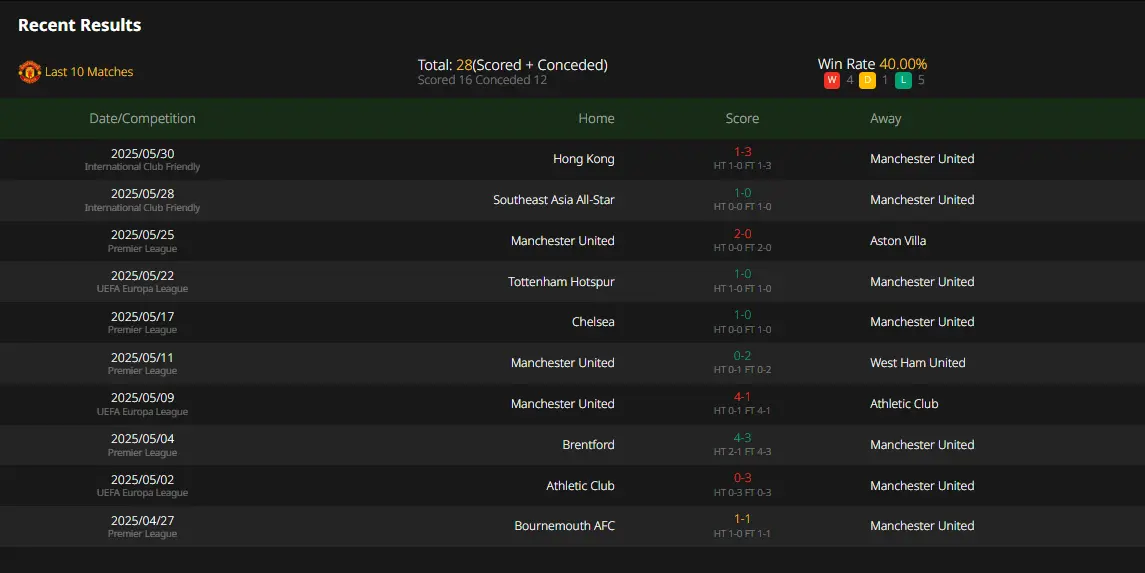Image resolution: width=1145 pixels, height=573 pixels.
Task: Open the Last 10 Matches link
Action: pos(89,72)
